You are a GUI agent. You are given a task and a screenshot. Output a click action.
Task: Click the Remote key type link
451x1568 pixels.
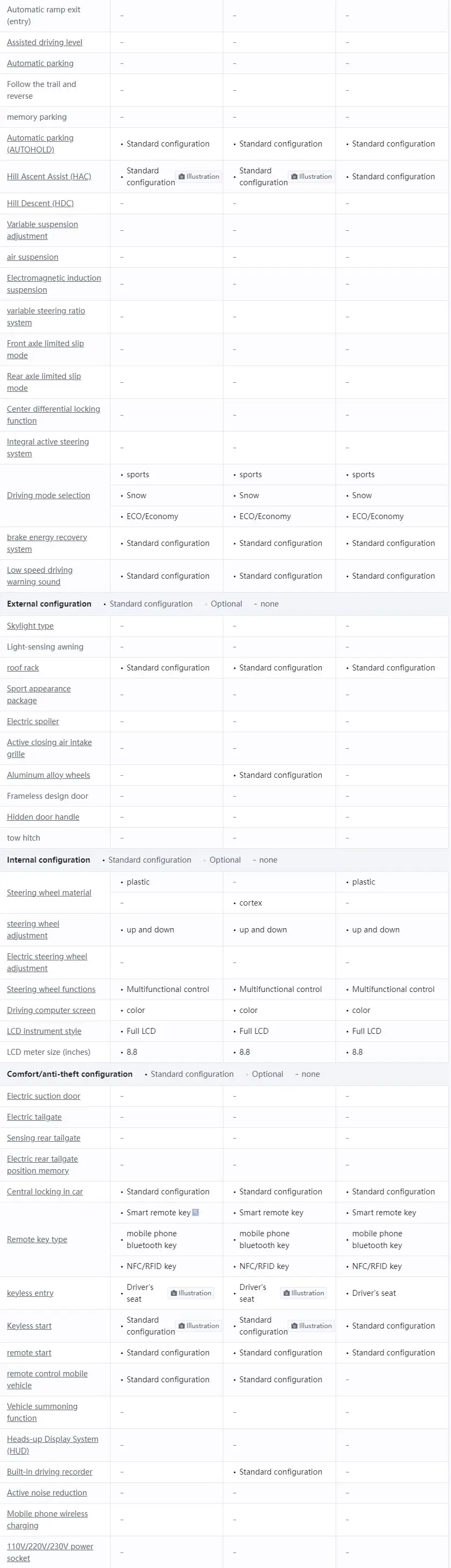tap(37, 1239)
